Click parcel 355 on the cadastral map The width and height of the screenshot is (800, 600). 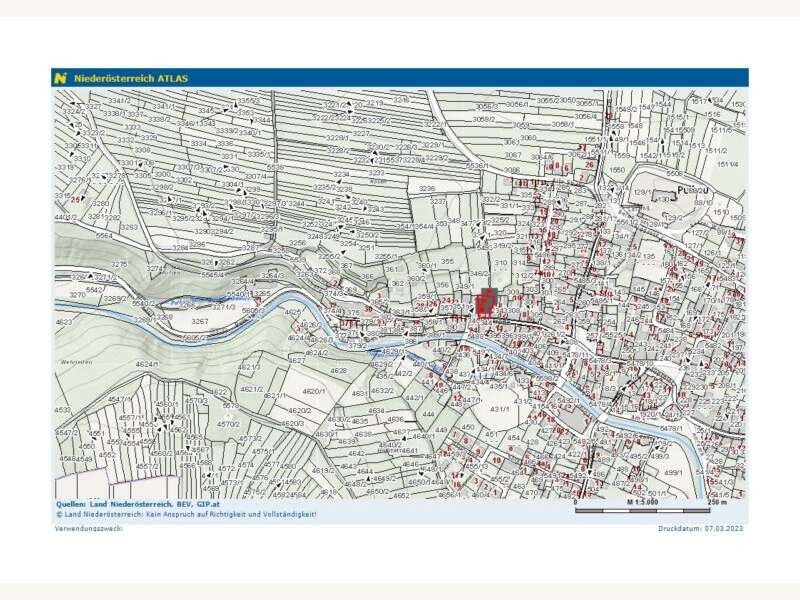(x=447, y=261)
